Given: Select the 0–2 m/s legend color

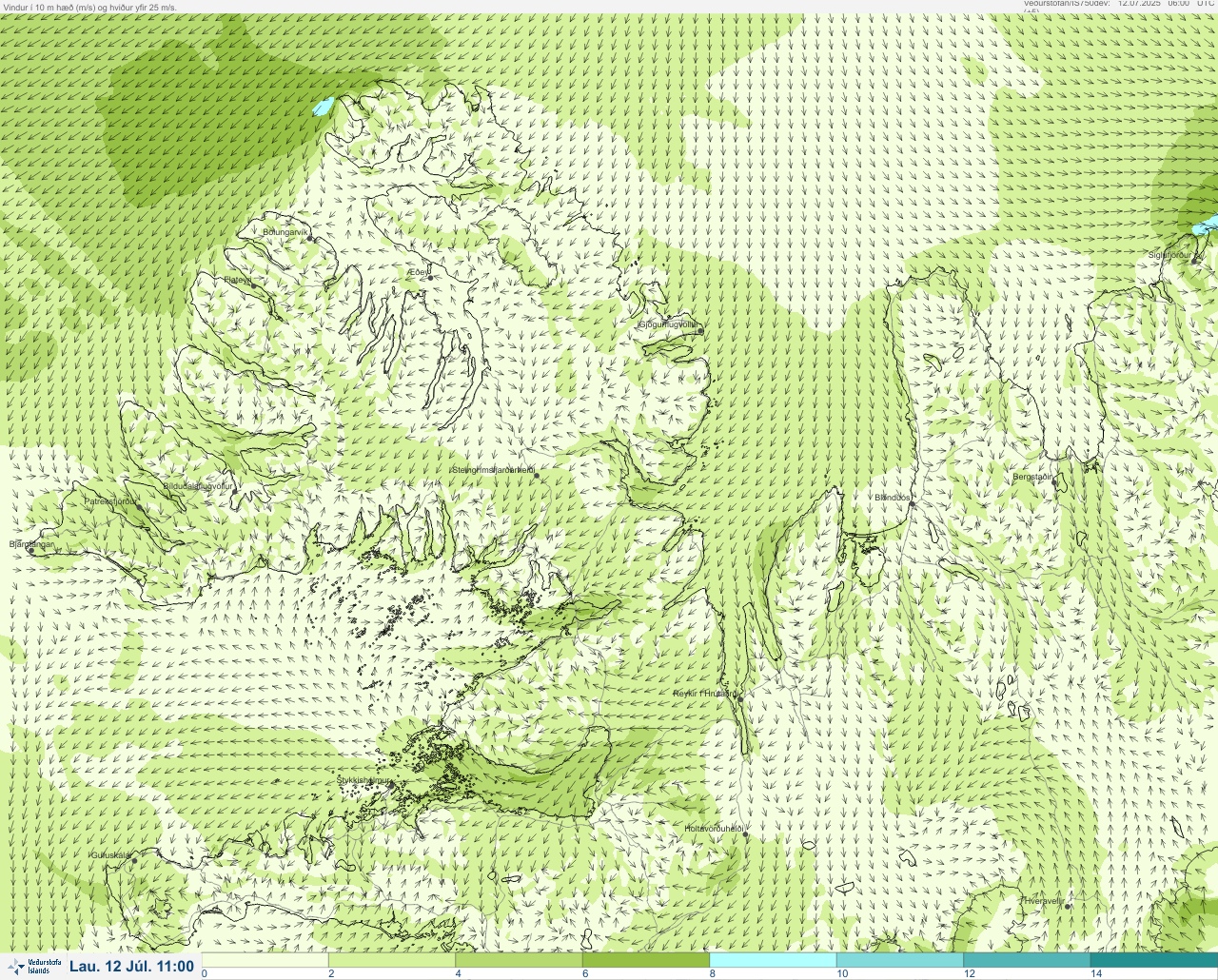Looking at the screenshot, I should pos(265,960).
